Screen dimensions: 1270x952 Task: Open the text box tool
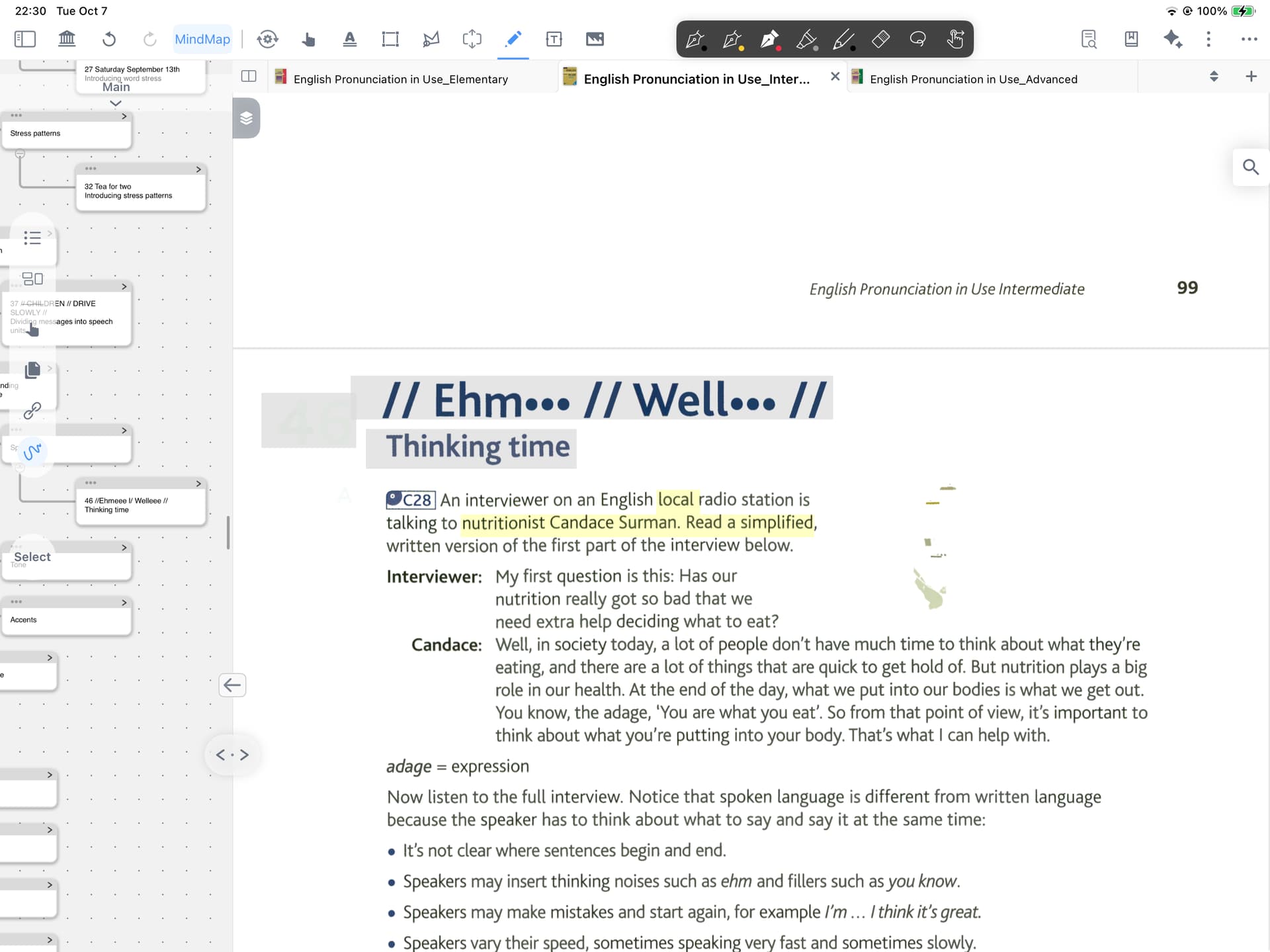[554, 39]
